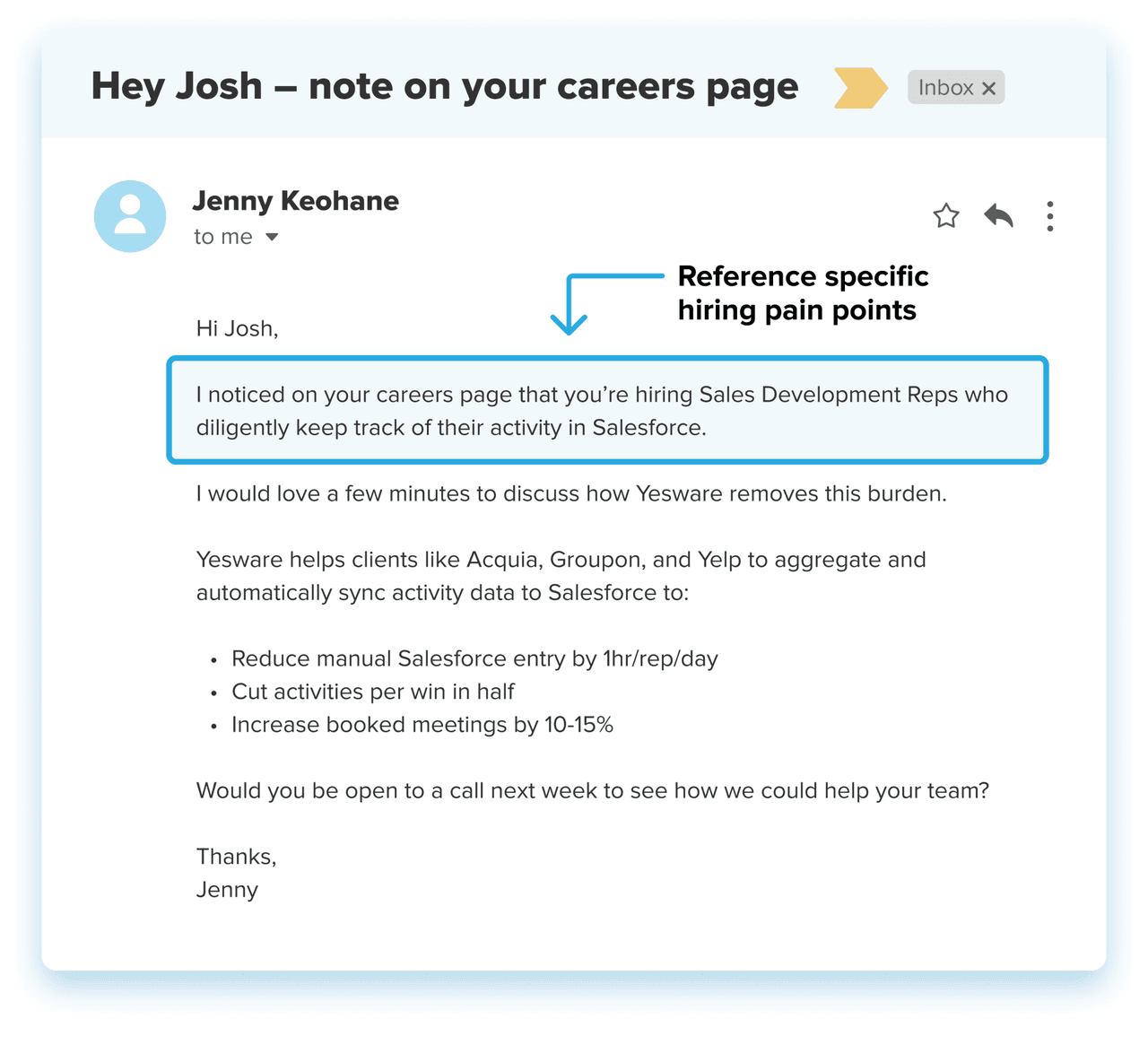The image size is (1148, 1054).
Task: Expand the 'to me' recipient details
Action: click(x=222, y=237)
